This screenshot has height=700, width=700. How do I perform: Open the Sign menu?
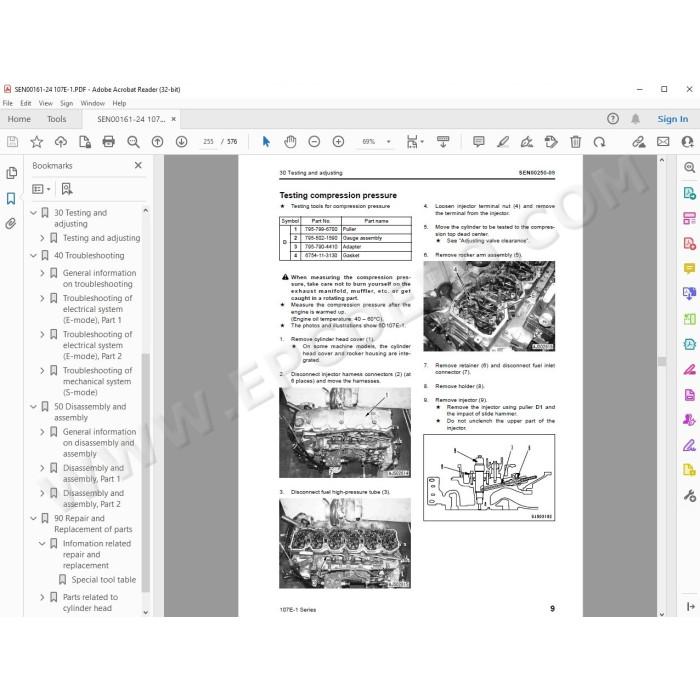pos(67,103)
